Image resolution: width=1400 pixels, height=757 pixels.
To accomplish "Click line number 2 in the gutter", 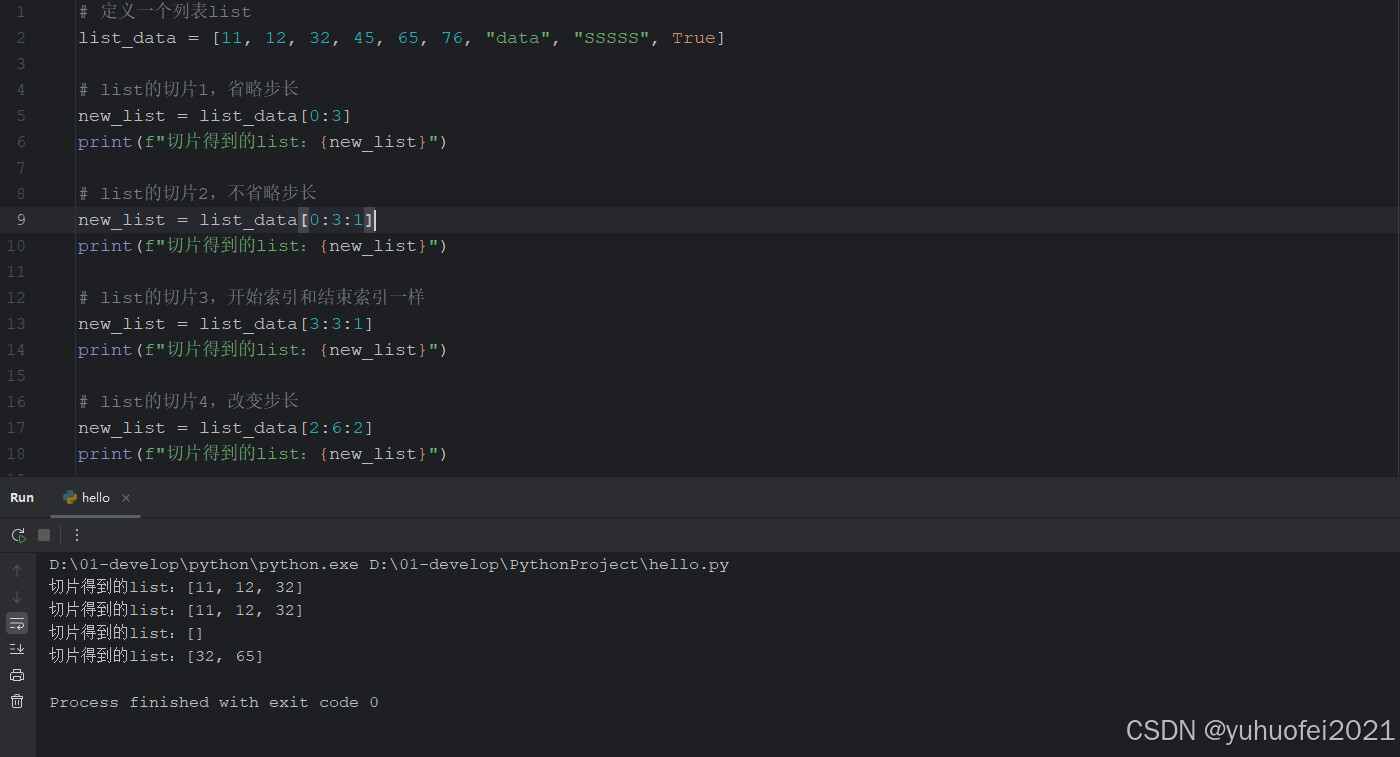I will coord(22,38).
